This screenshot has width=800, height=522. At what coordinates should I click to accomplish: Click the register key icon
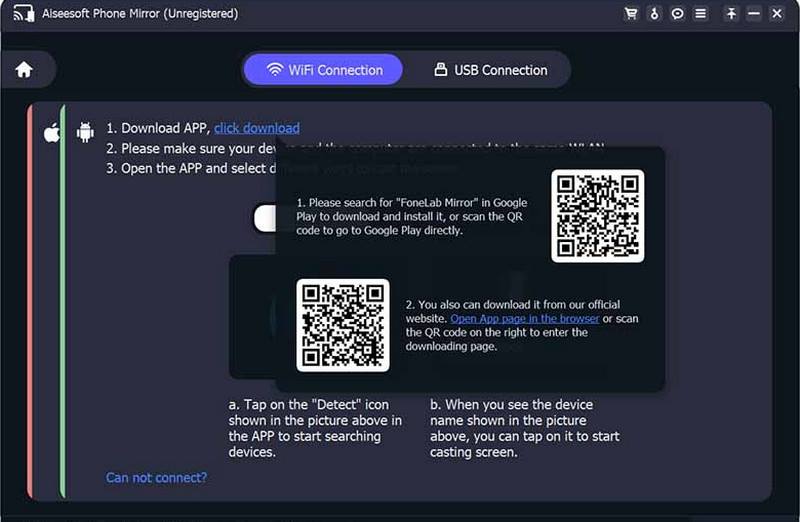(x=654, y=13)
